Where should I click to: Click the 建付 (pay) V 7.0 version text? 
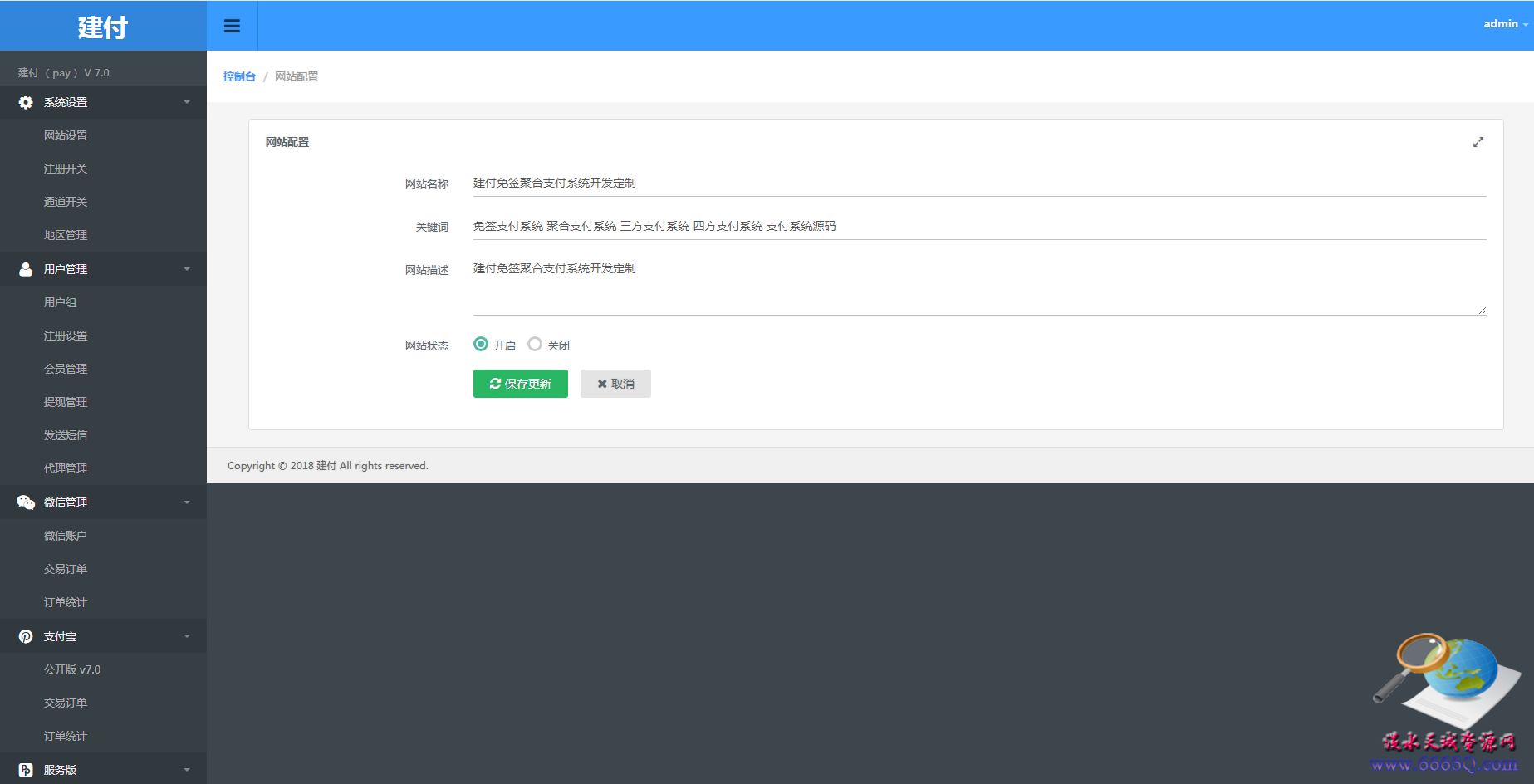[x=64, y=73]
